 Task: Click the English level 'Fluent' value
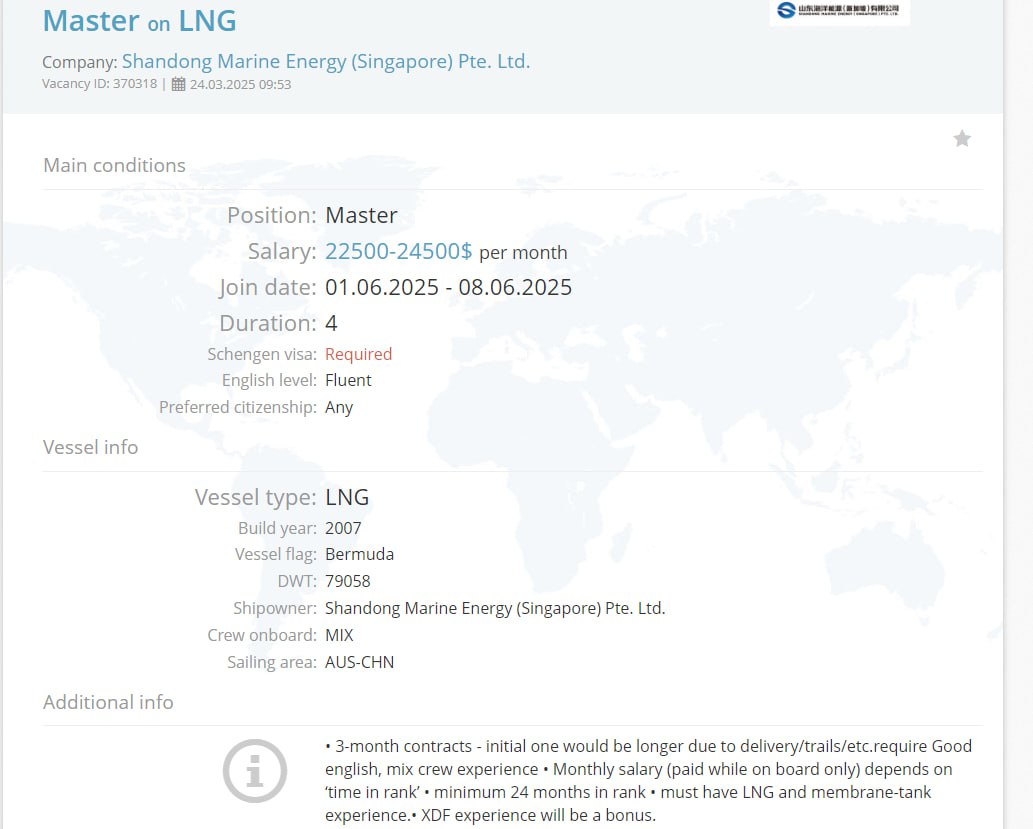click(x=348, y=380)
